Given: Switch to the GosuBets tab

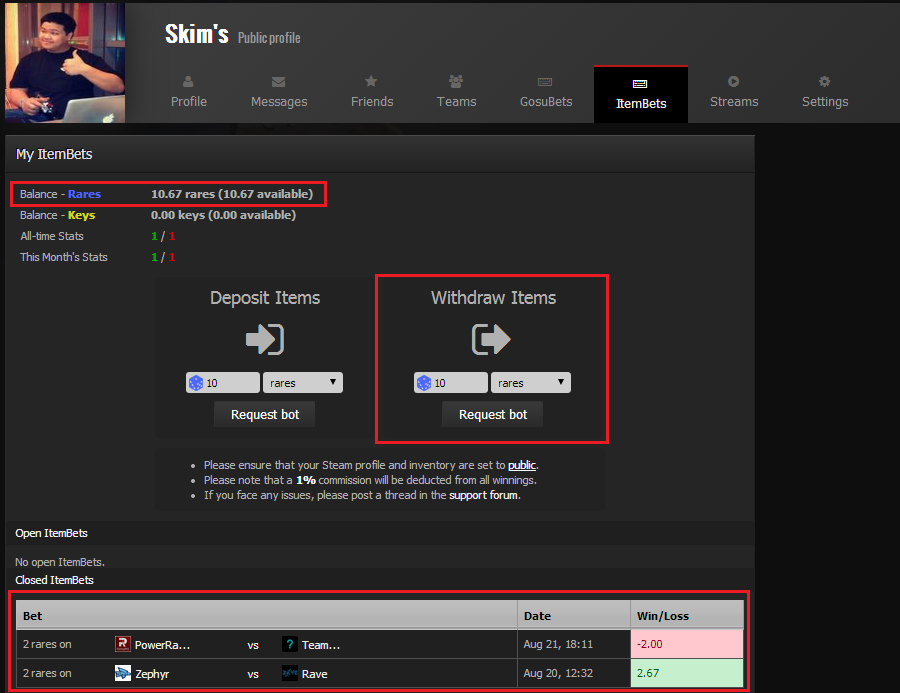Looking at the screenshot, I should tap(546, 93).
